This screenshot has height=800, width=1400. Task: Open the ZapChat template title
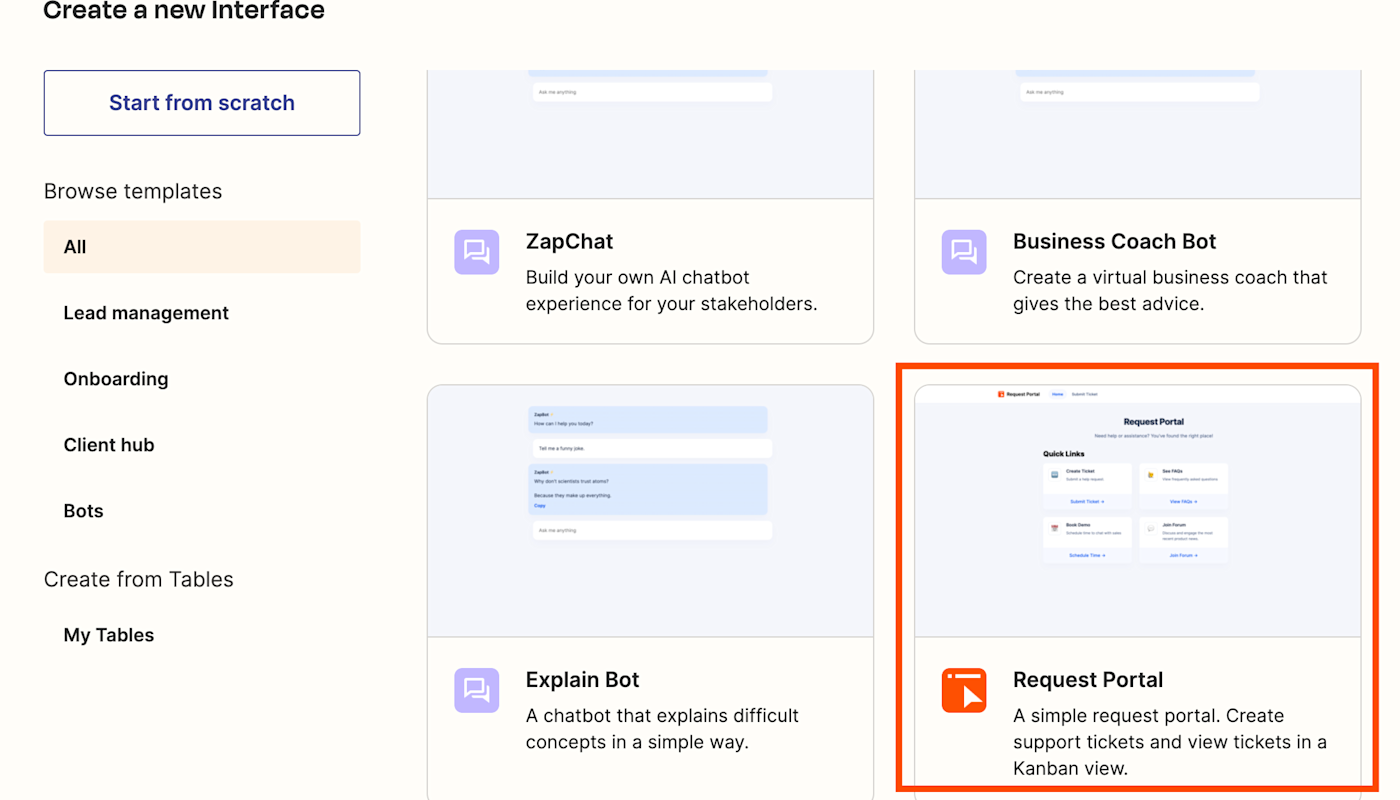[570, 241]
